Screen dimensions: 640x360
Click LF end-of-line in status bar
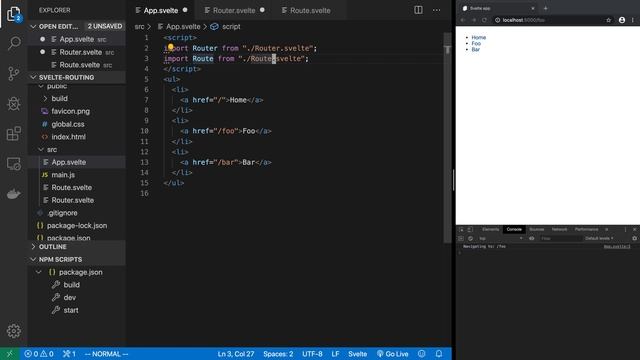click(x=335, y=354)
